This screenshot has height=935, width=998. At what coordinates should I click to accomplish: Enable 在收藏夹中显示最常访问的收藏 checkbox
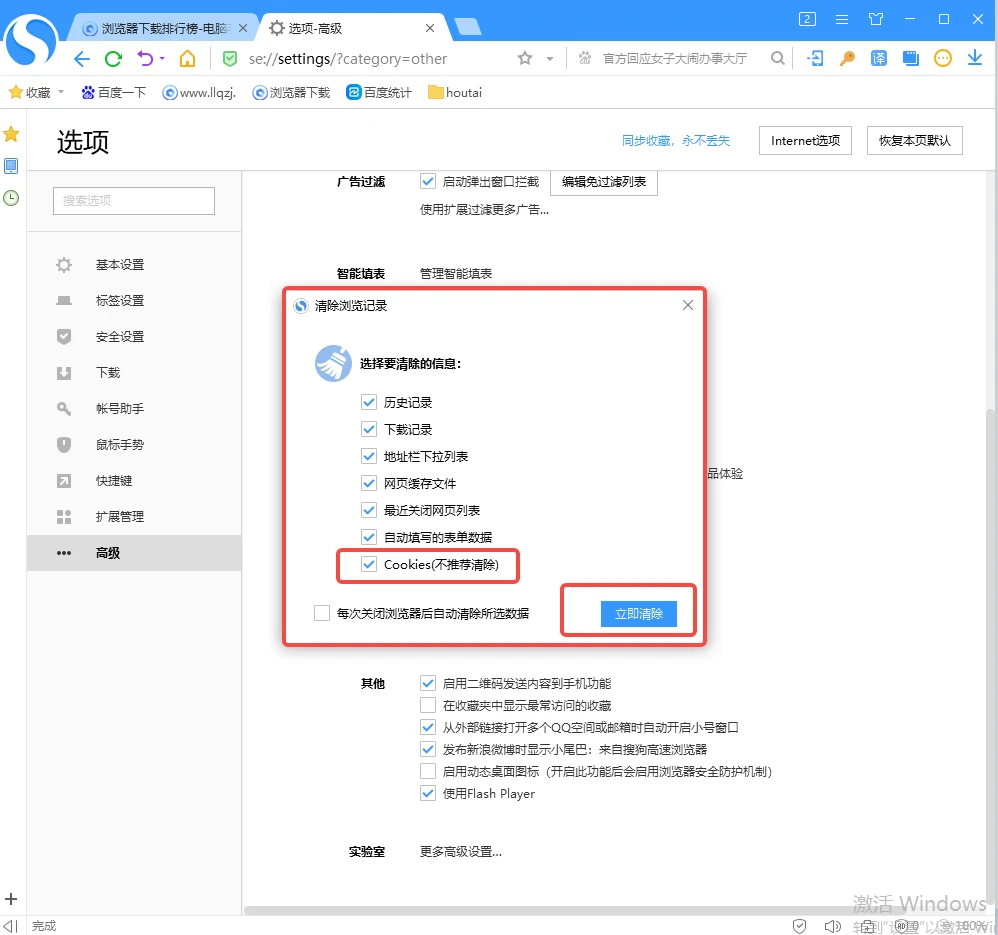tap(428, 705)
